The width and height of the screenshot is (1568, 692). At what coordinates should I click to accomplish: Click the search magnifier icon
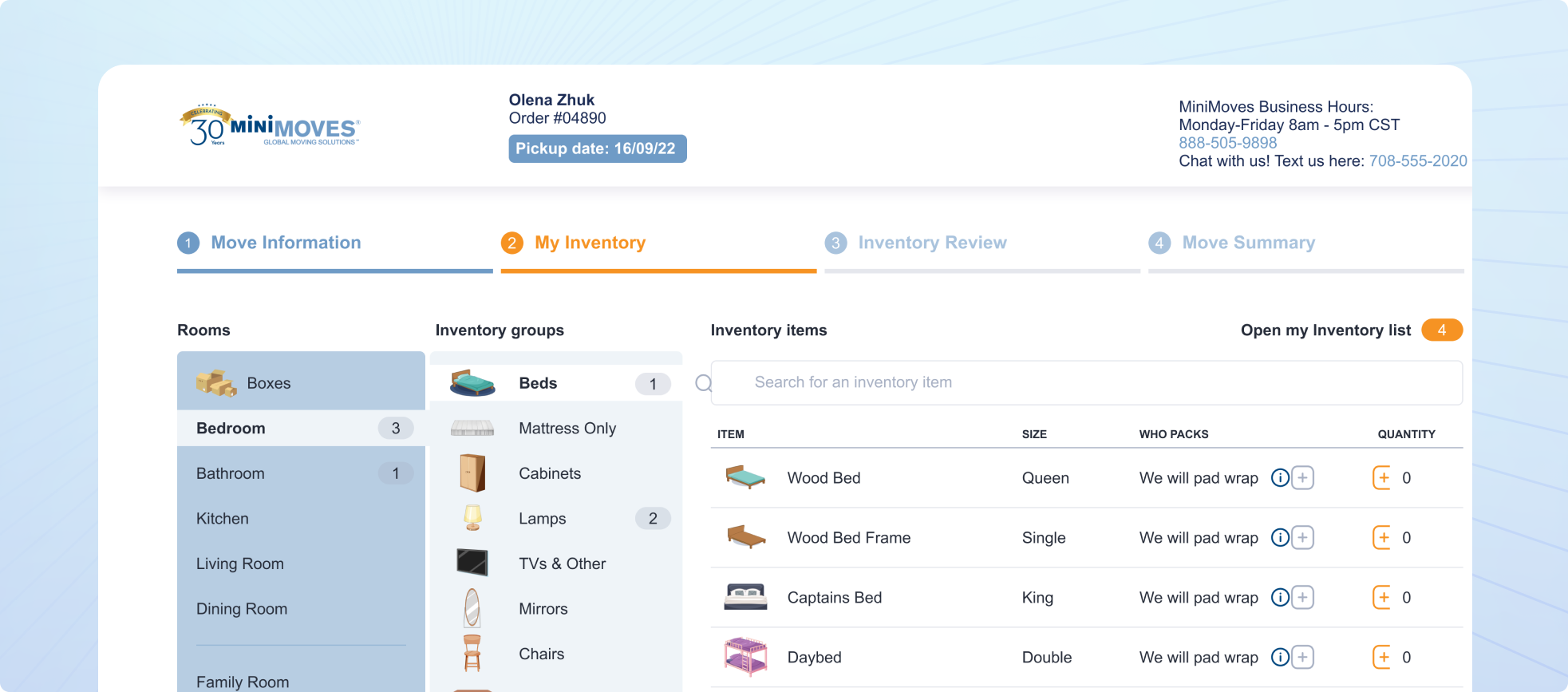pyautogui.click(x=703, y=383)
